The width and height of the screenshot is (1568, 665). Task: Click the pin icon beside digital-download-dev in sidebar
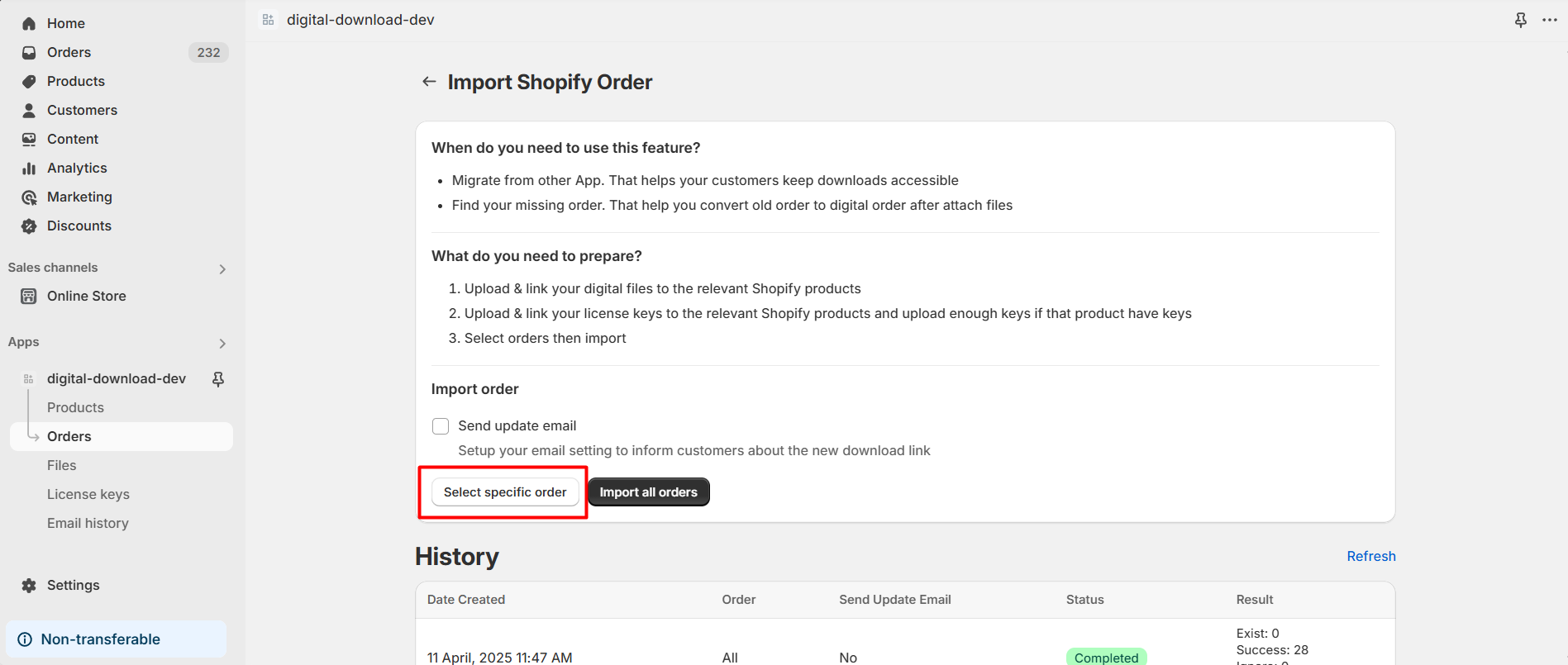(x=218, y=379)
